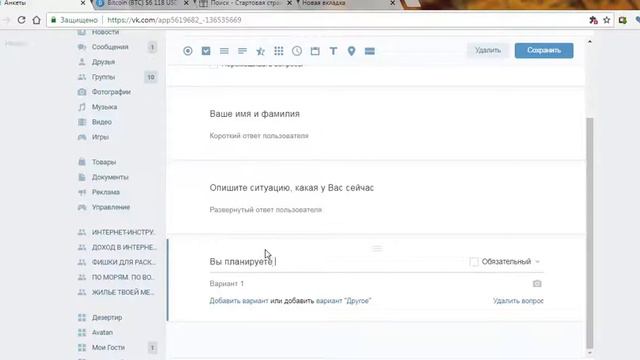This screenshot has height=360, width=640.
Task: Click the Управление icon in sidebar
Action: point(82,207)
